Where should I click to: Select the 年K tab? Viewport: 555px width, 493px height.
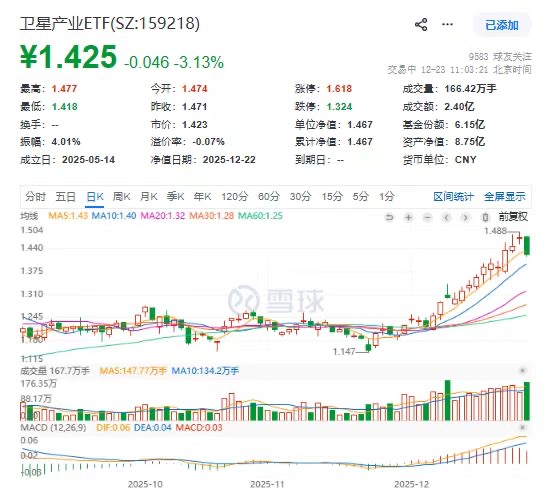pyautogui.click(x=202, y=196)
